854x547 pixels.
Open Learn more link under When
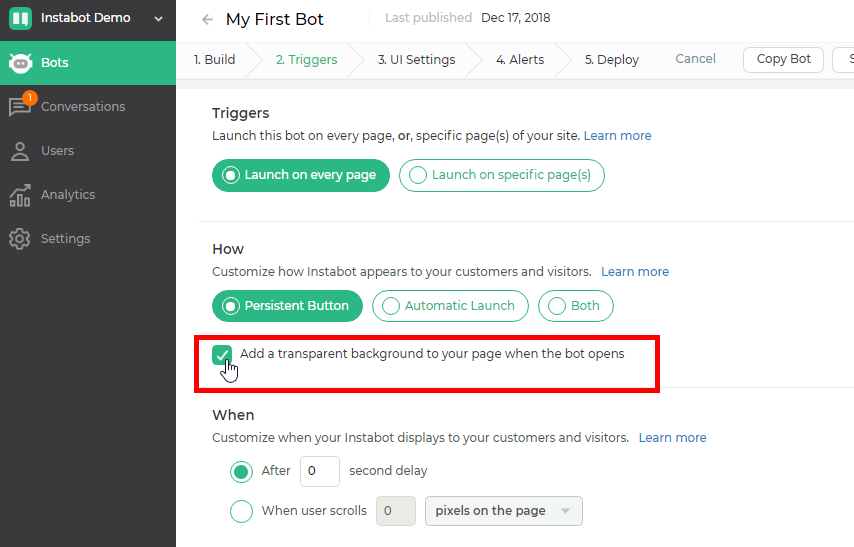point(673,438)
